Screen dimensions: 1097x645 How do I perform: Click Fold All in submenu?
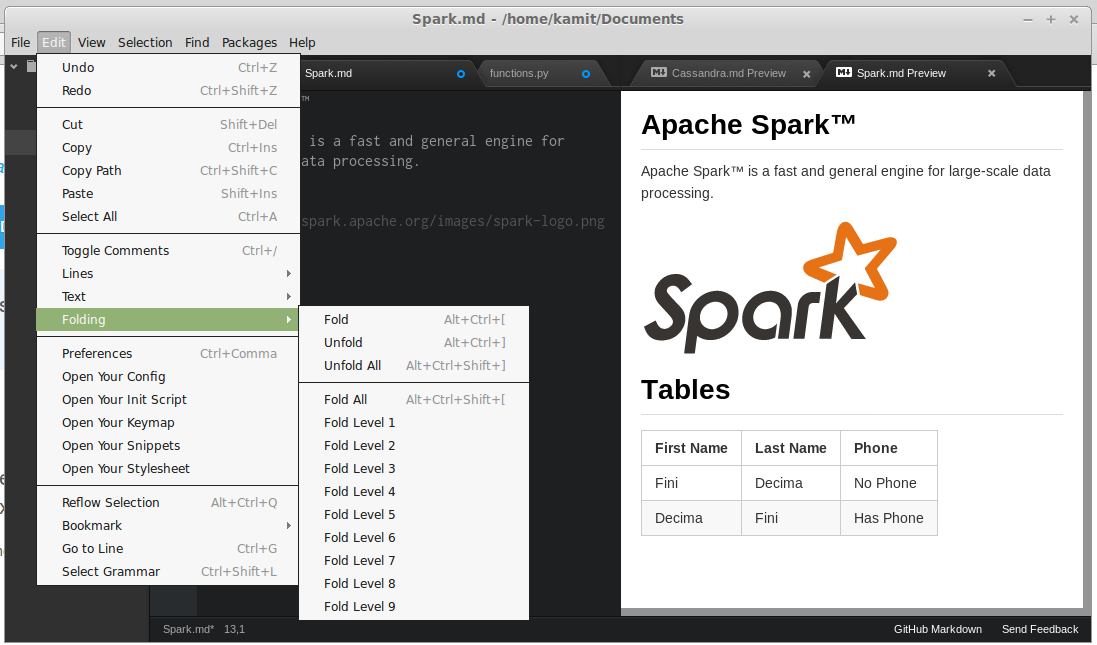(413, 399)
